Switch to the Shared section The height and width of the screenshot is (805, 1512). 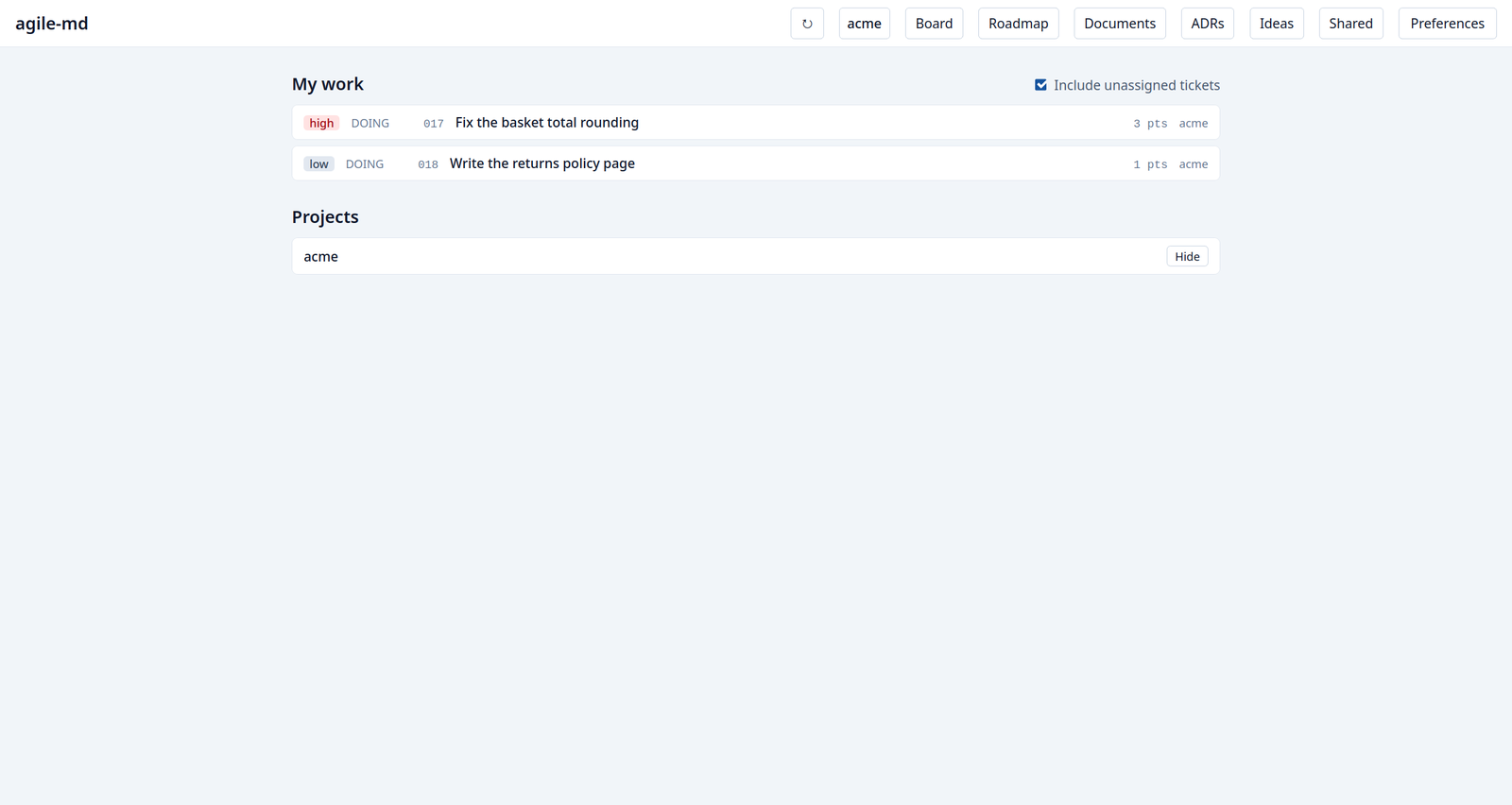[x=1351, y=24]
